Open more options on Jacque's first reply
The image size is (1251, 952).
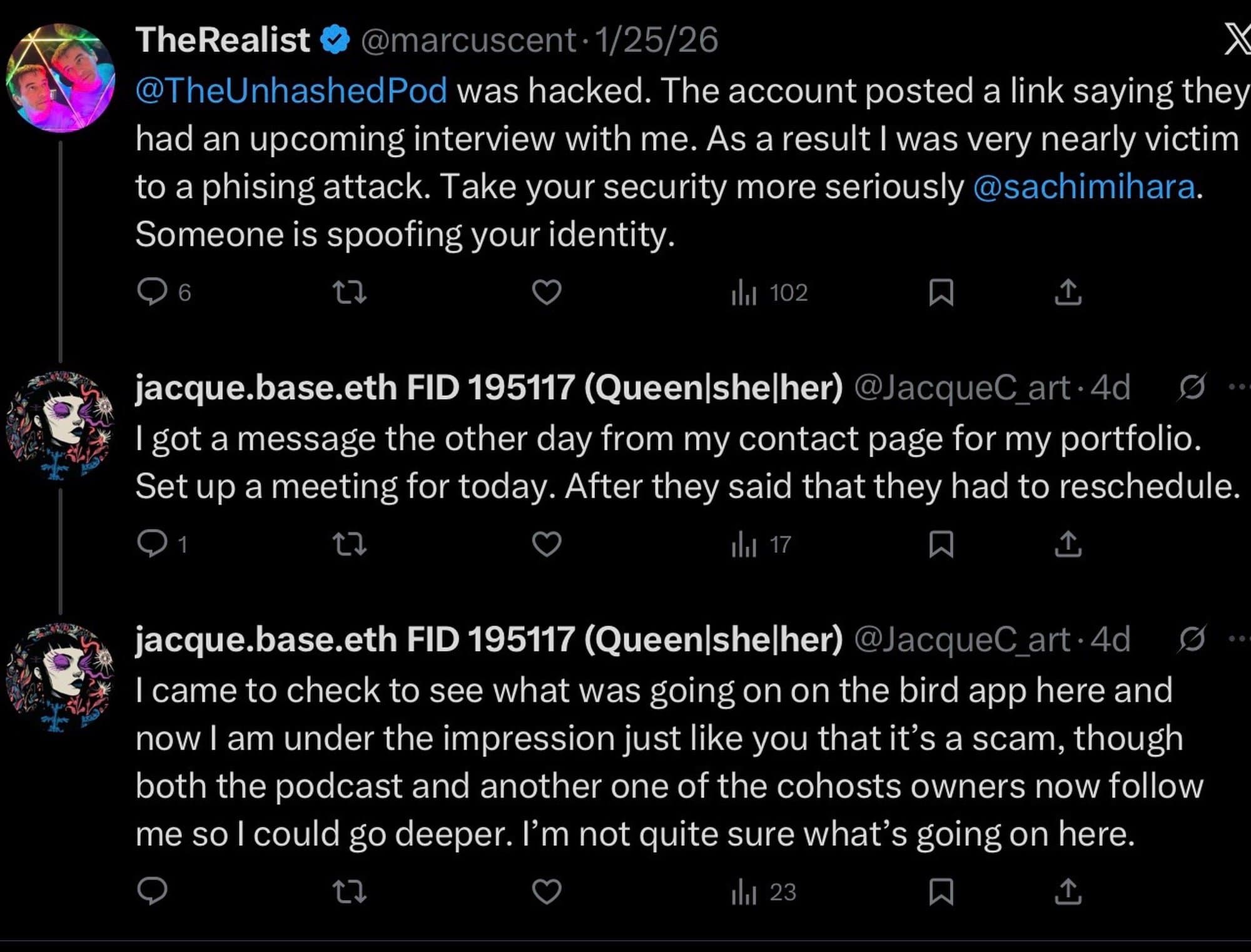(x=1238, y=387)
